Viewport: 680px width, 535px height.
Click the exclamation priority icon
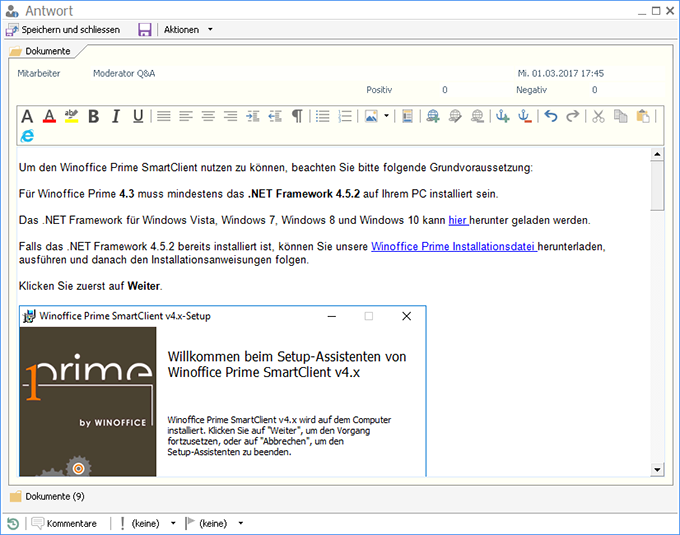[122, 524]
